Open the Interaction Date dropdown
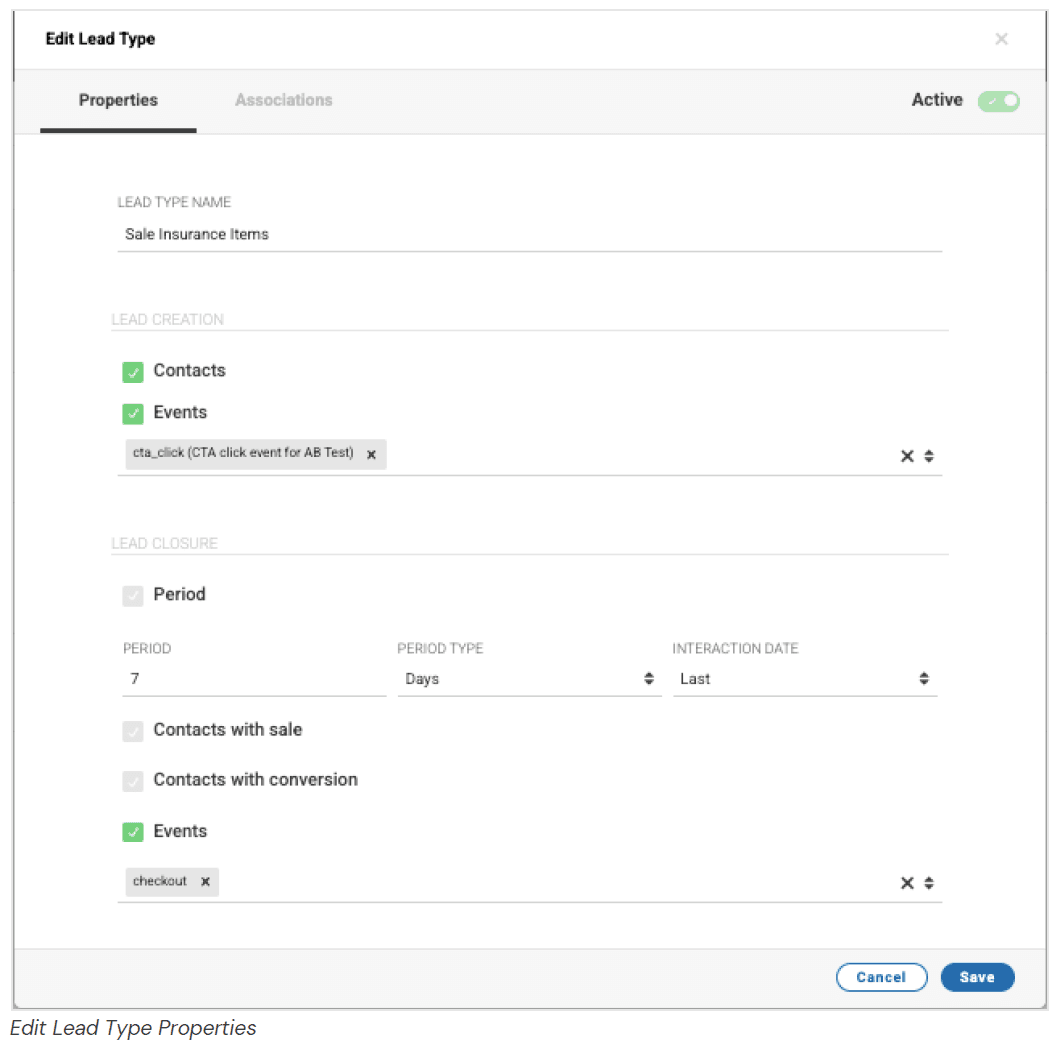Image resolution: width=1063 pixels, height=1051 pixels. coord(804,679)
